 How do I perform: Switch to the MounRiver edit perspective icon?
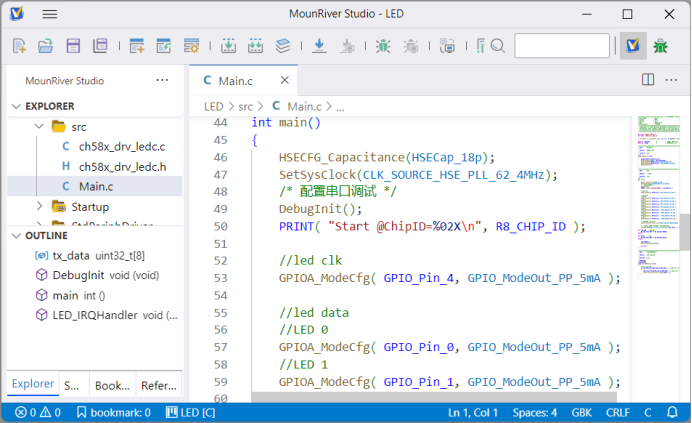coord(633,45)
